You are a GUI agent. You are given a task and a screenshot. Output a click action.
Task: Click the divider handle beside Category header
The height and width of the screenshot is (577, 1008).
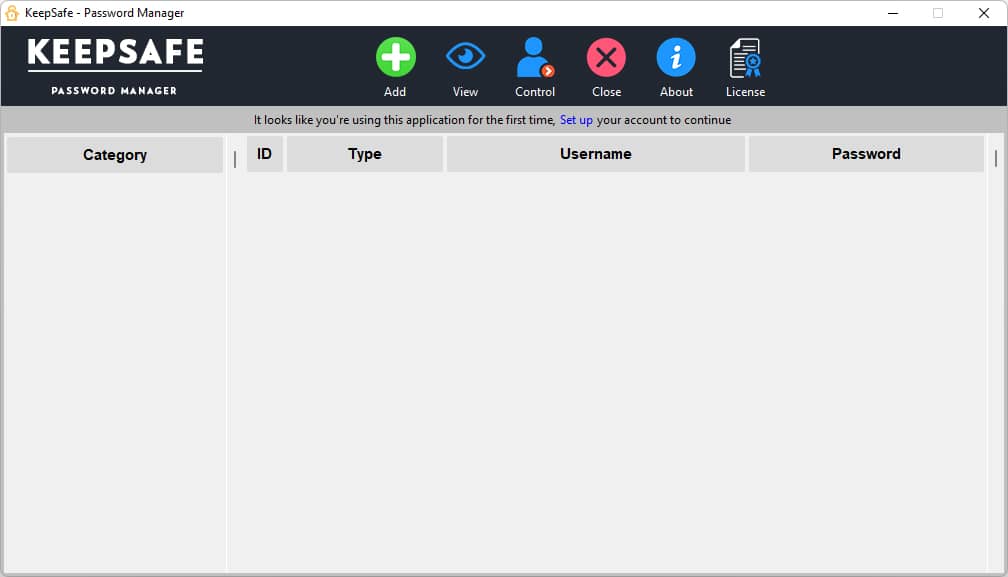[235, 159]
